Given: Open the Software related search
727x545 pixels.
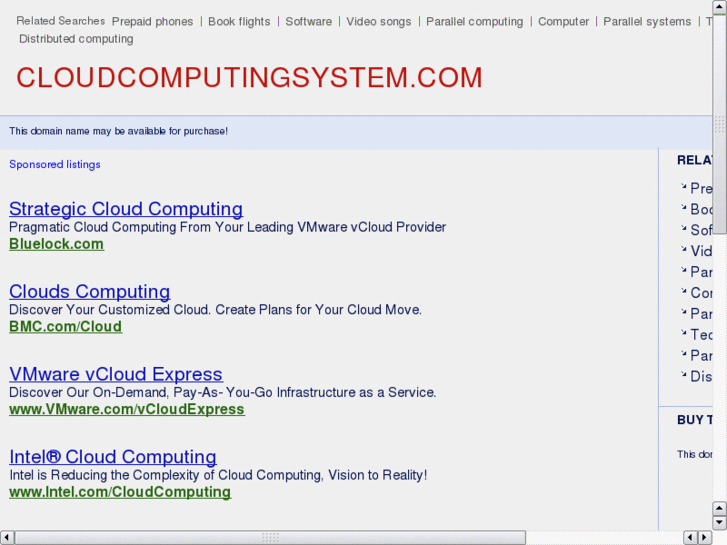Looking at the screenshot, I should pyautogui.click(x=308, y=22).
